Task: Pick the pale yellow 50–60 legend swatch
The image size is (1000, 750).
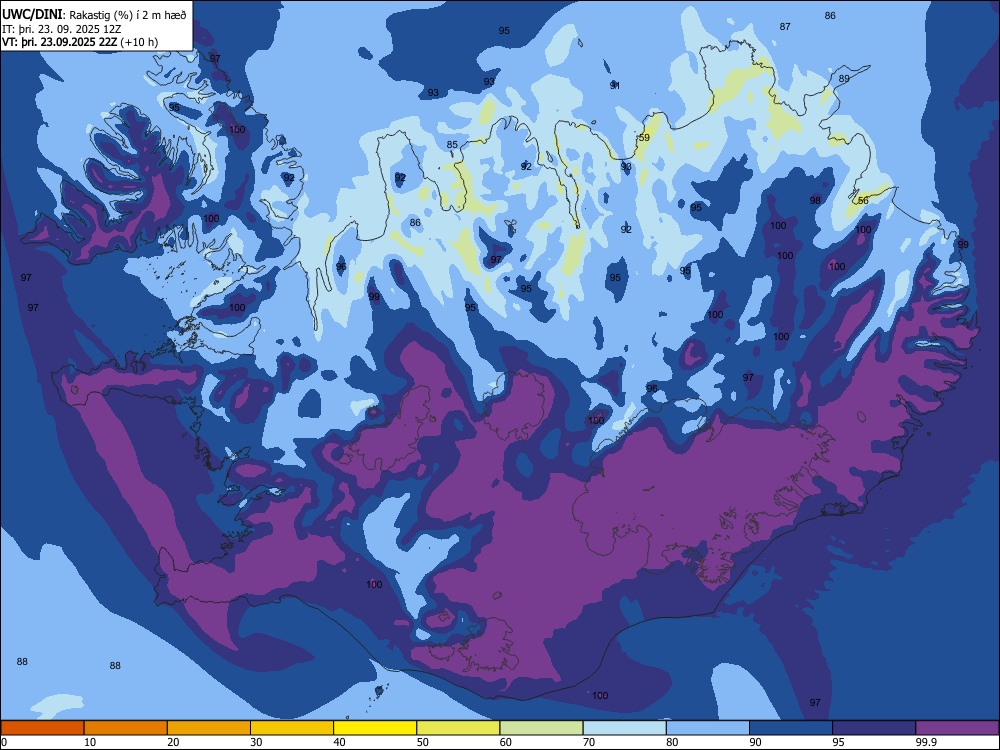Action: coord(459,728)
